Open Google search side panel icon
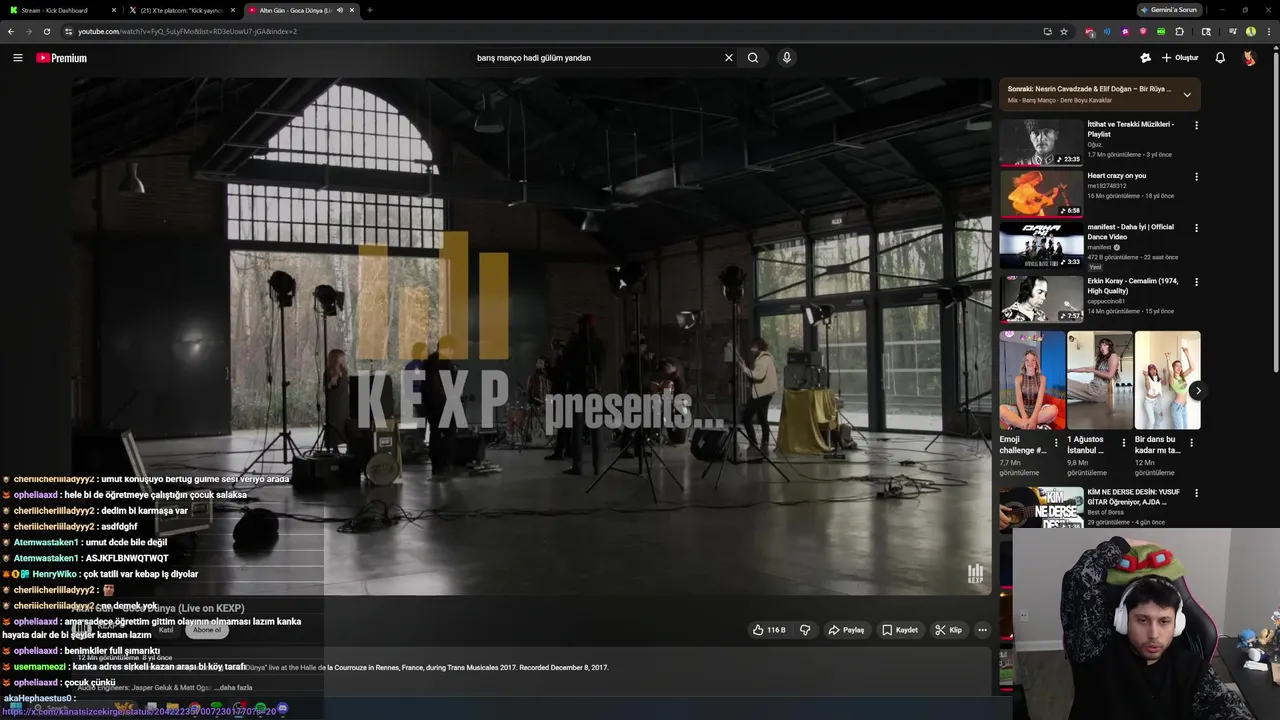Screen dimensions: 1280x720 (1206, 31)
